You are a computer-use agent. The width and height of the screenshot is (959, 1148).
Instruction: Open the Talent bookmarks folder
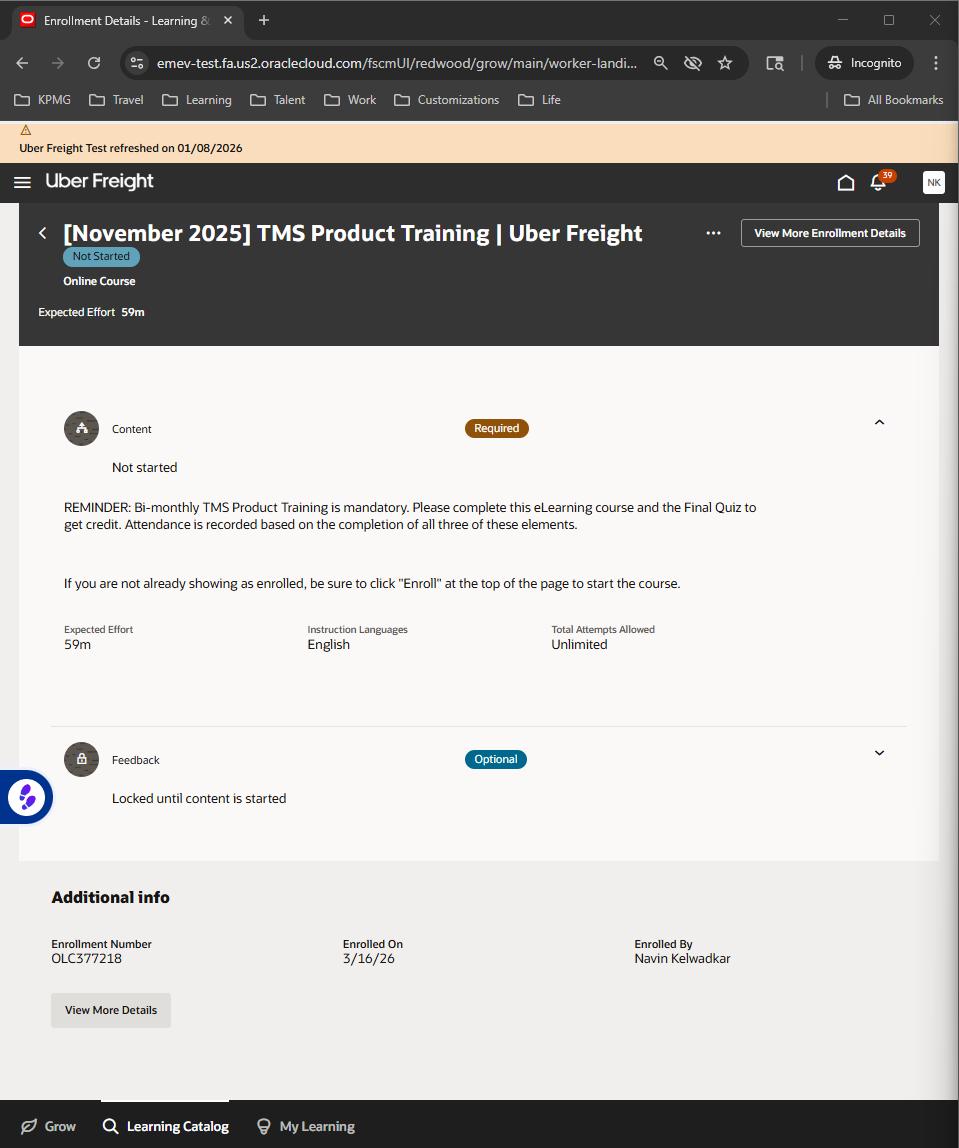(x=277, y=100)
